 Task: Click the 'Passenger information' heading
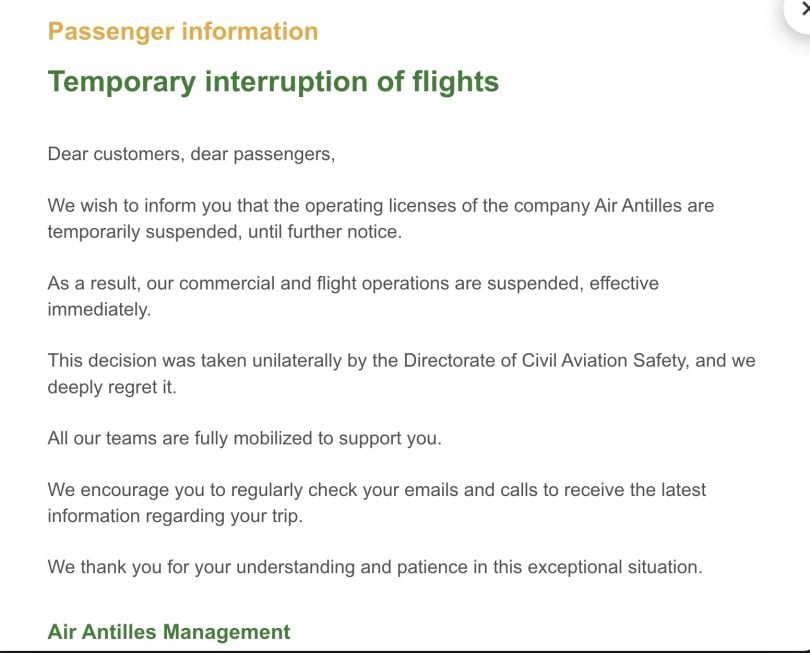pos(183,32)
